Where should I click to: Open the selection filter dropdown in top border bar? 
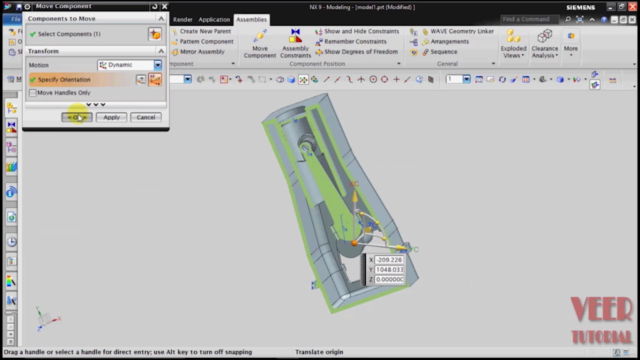pyautogui.click(x=187, y=79)
